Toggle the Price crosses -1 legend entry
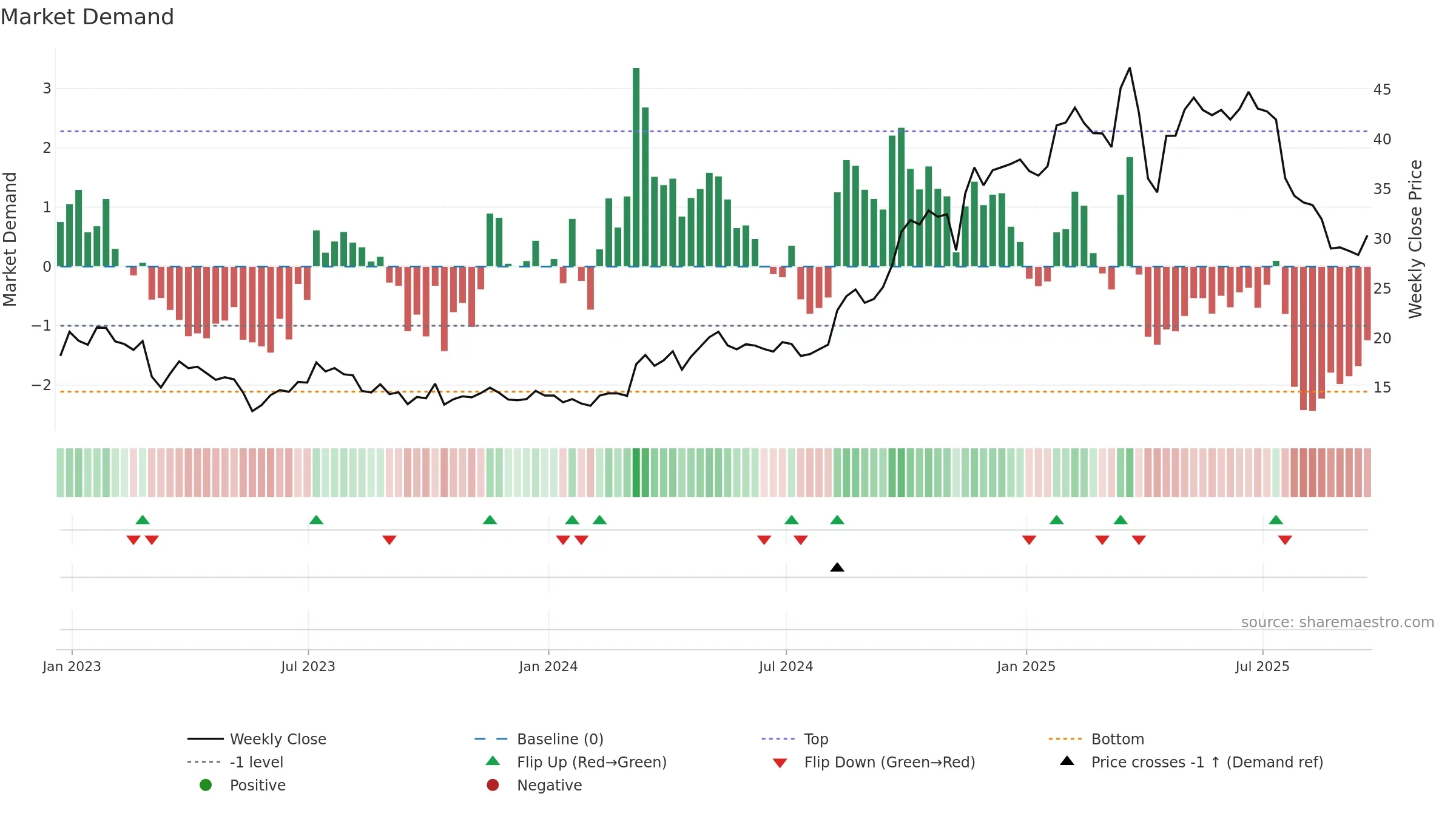The width and height of the screenshot is (1456, 819). (x=1191, y=762)
